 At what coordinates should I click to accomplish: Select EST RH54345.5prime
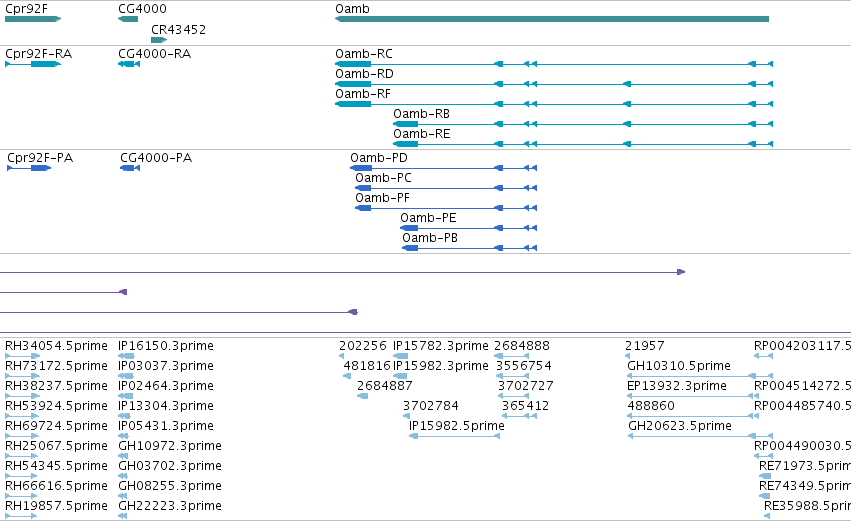pyautogui.click(x=56, y=466)
